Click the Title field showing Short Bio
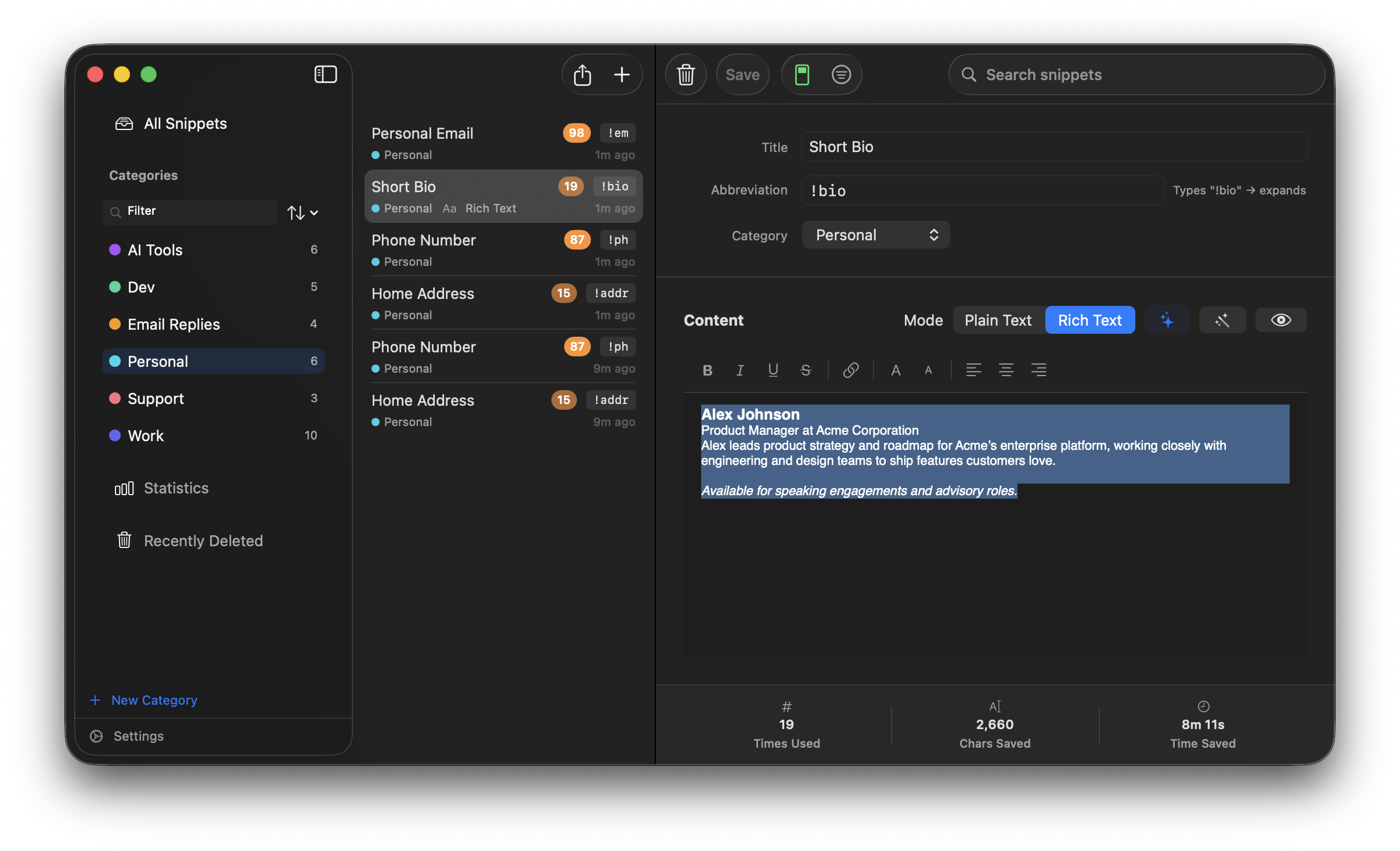Image resolution: width=1400 pixels, height=851 pixels. [1054, 146]
